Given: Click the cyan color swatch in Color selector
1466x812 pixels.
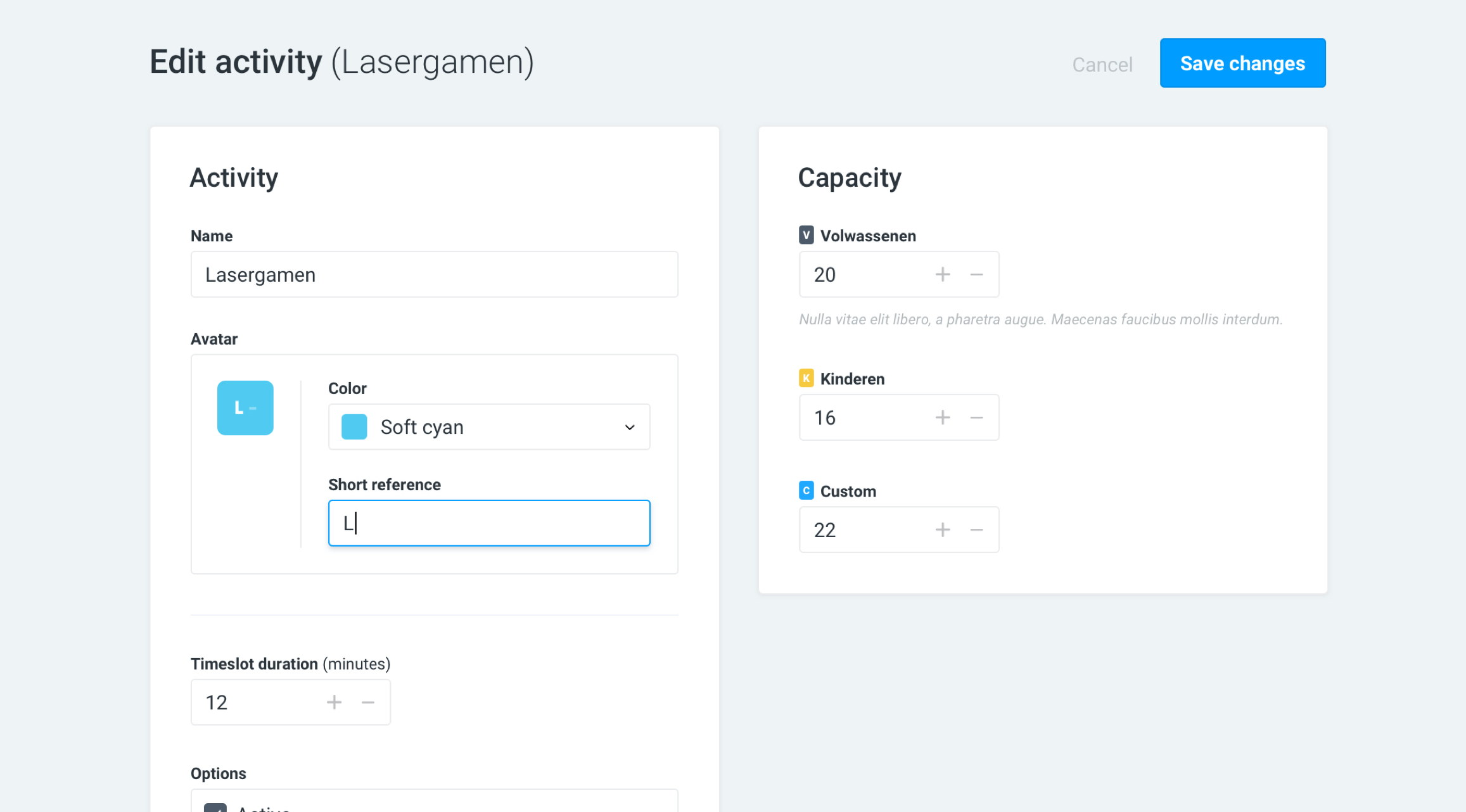Looking at the screenshot, I should tap(354, 427).
